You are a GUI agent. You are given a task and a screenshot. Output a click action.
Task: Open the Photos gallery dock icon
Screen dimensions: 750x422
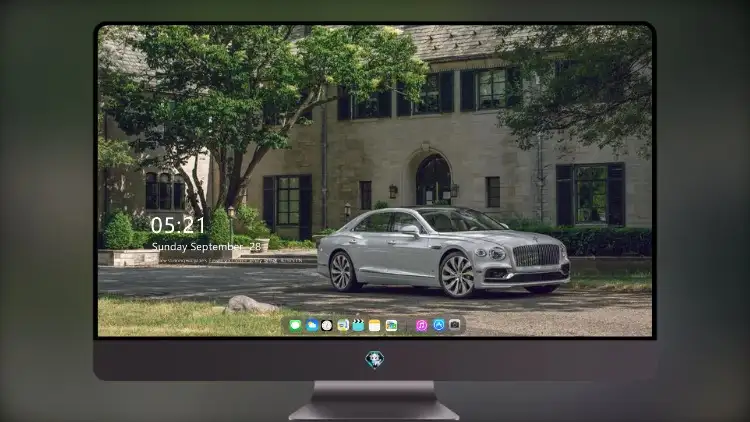tap(391, 325)
